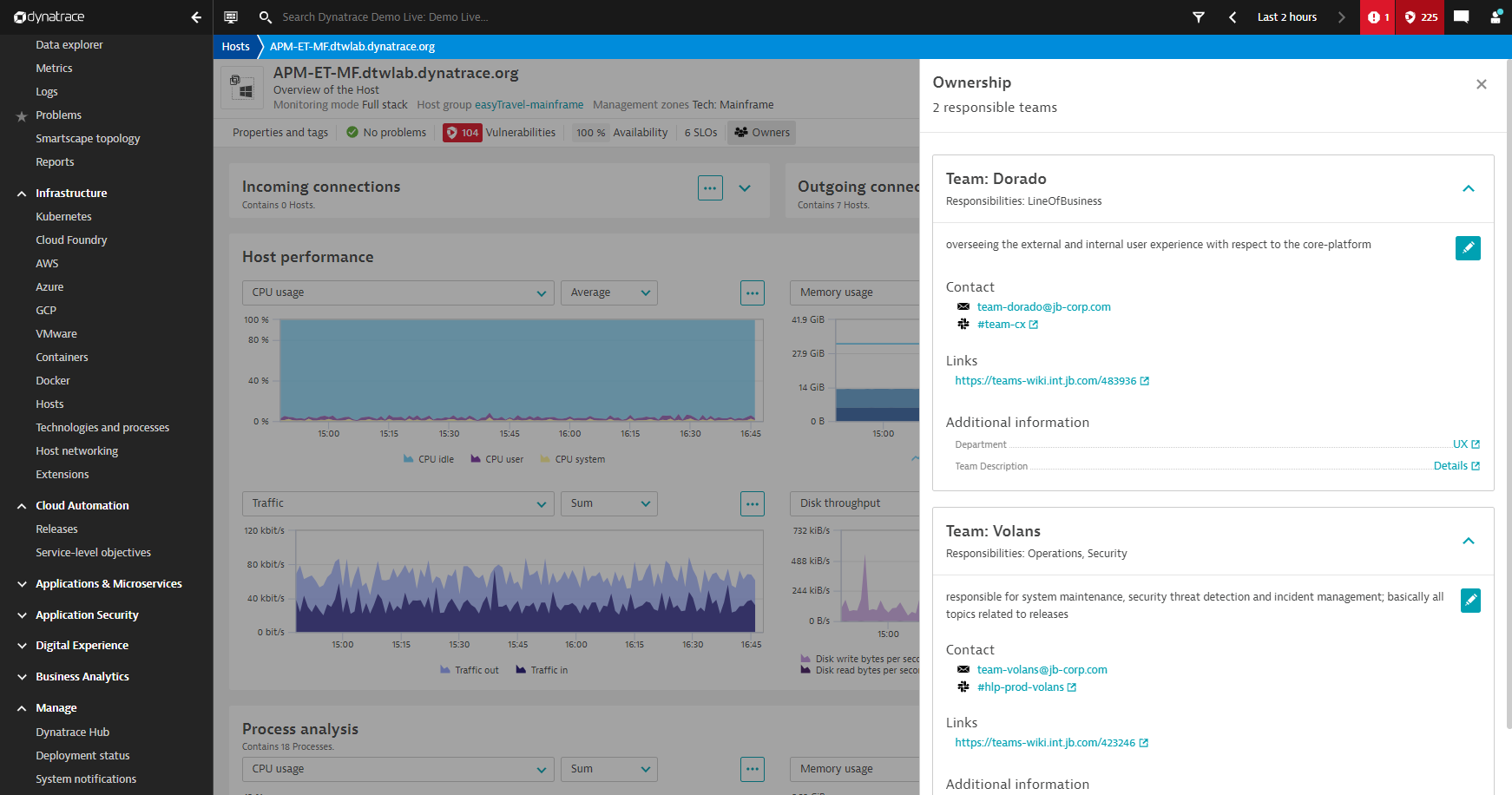Collapse the Team: Dorado card
This screenshot has width=1512, height=795.
(x=1469, y=188)
